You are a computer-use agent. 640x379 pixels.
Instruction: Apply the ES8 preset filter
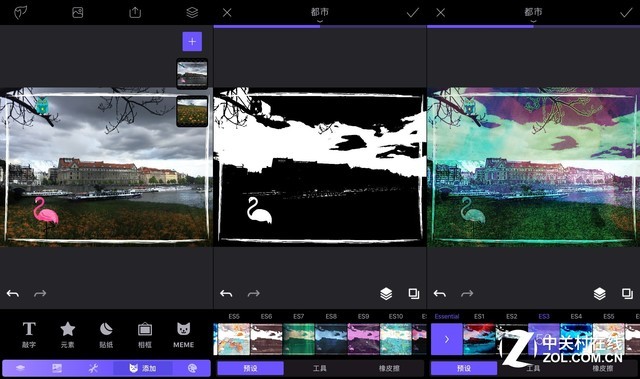331,339
